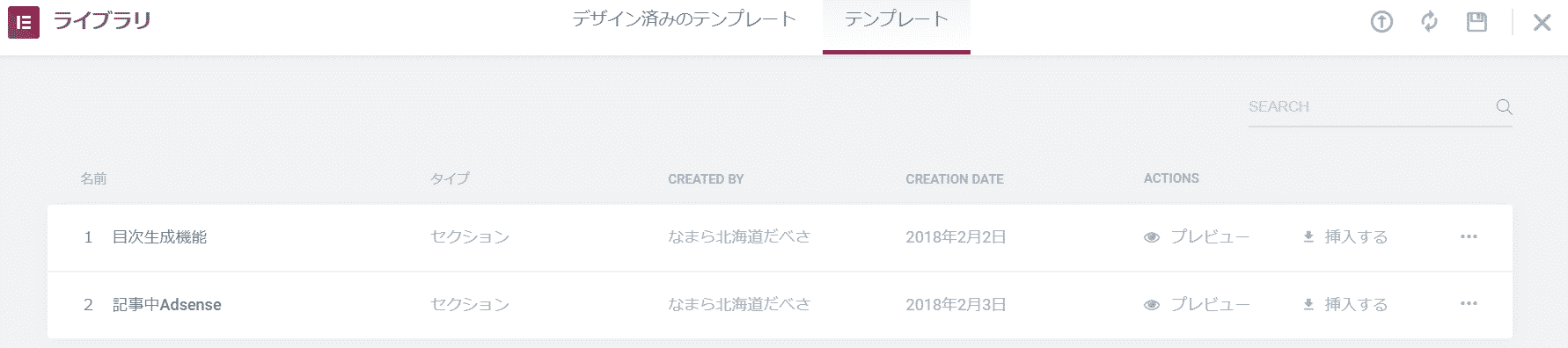
Task: Click the insert download icon for 目次生成機能
Action: click(1308, 236)
